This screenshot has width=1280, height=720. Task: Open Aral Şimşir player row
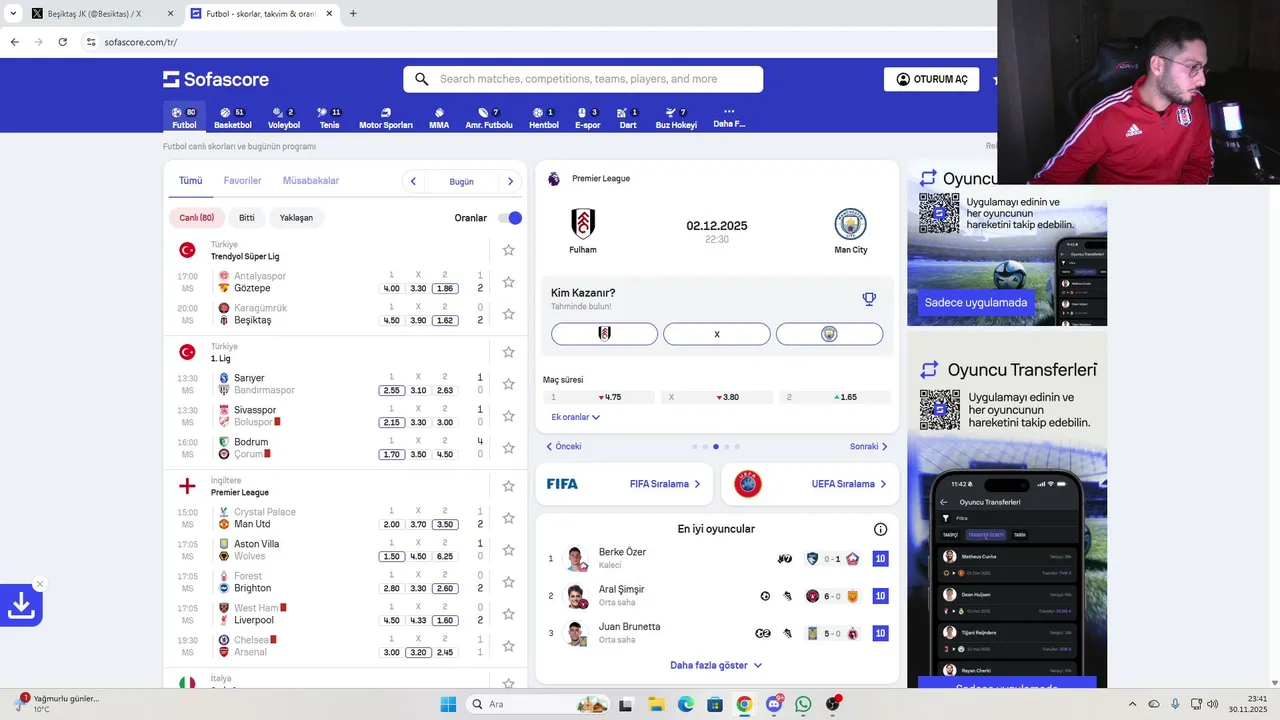(x=717, y=596)
